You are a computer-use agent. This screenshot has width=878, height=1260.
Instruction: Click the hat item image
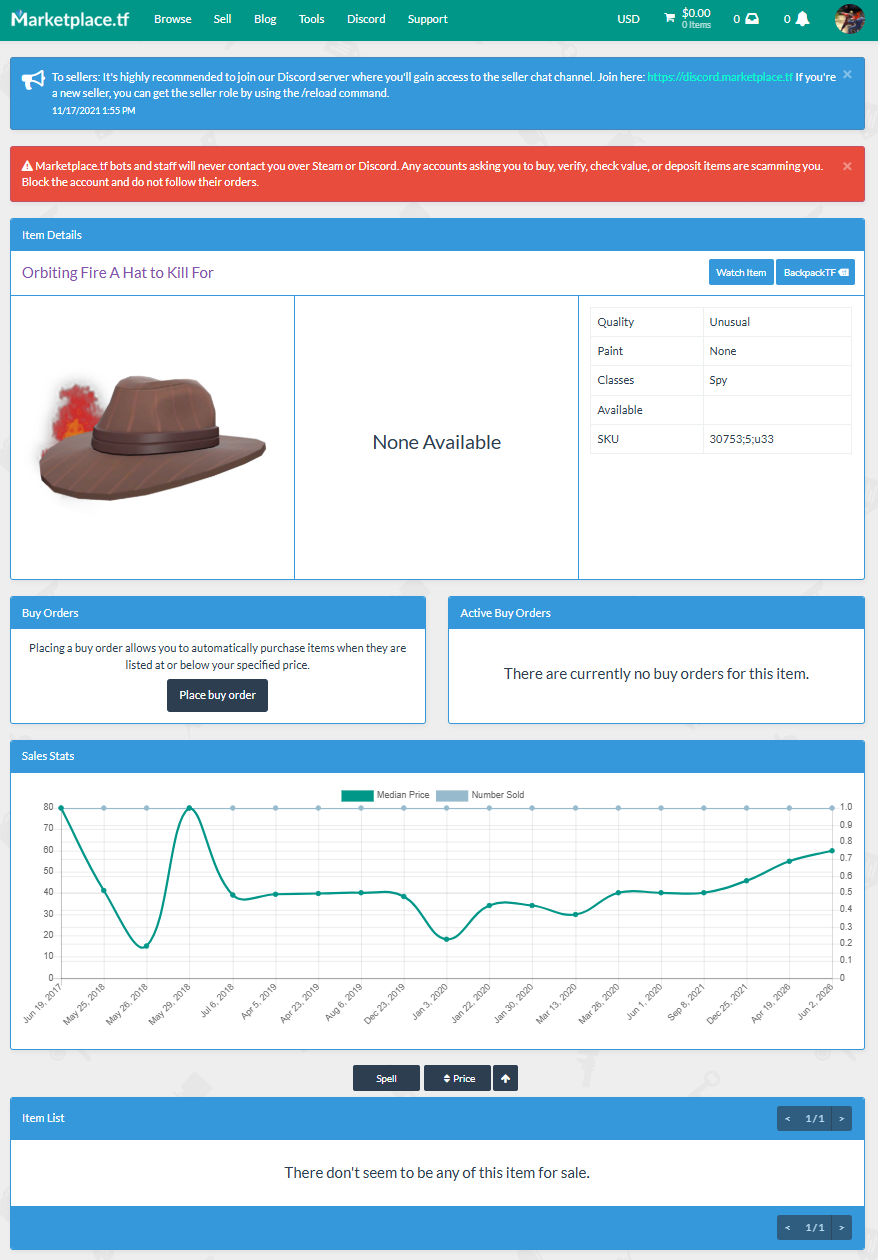(x=152, y=438)
